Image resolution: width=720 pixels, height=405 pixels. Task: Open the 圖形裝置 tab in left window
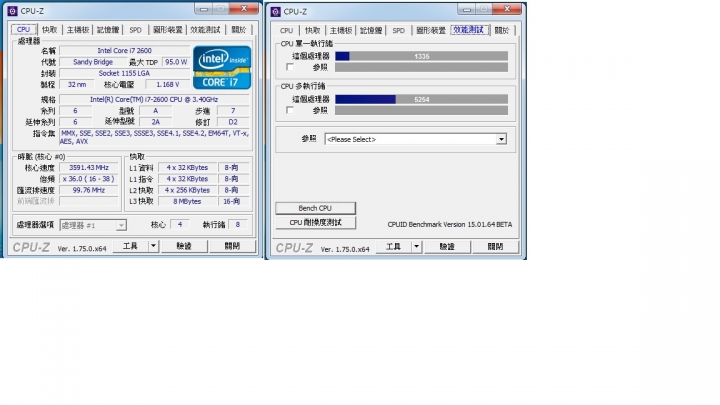pos(168,30)
